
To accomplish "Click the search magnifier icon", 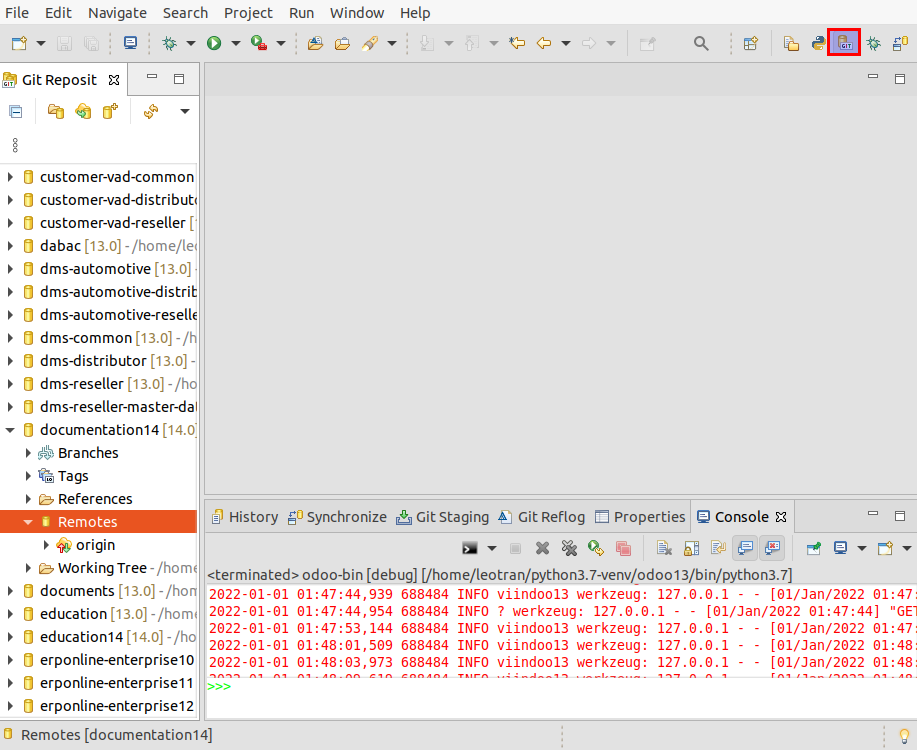I will [x=701, y=43].
